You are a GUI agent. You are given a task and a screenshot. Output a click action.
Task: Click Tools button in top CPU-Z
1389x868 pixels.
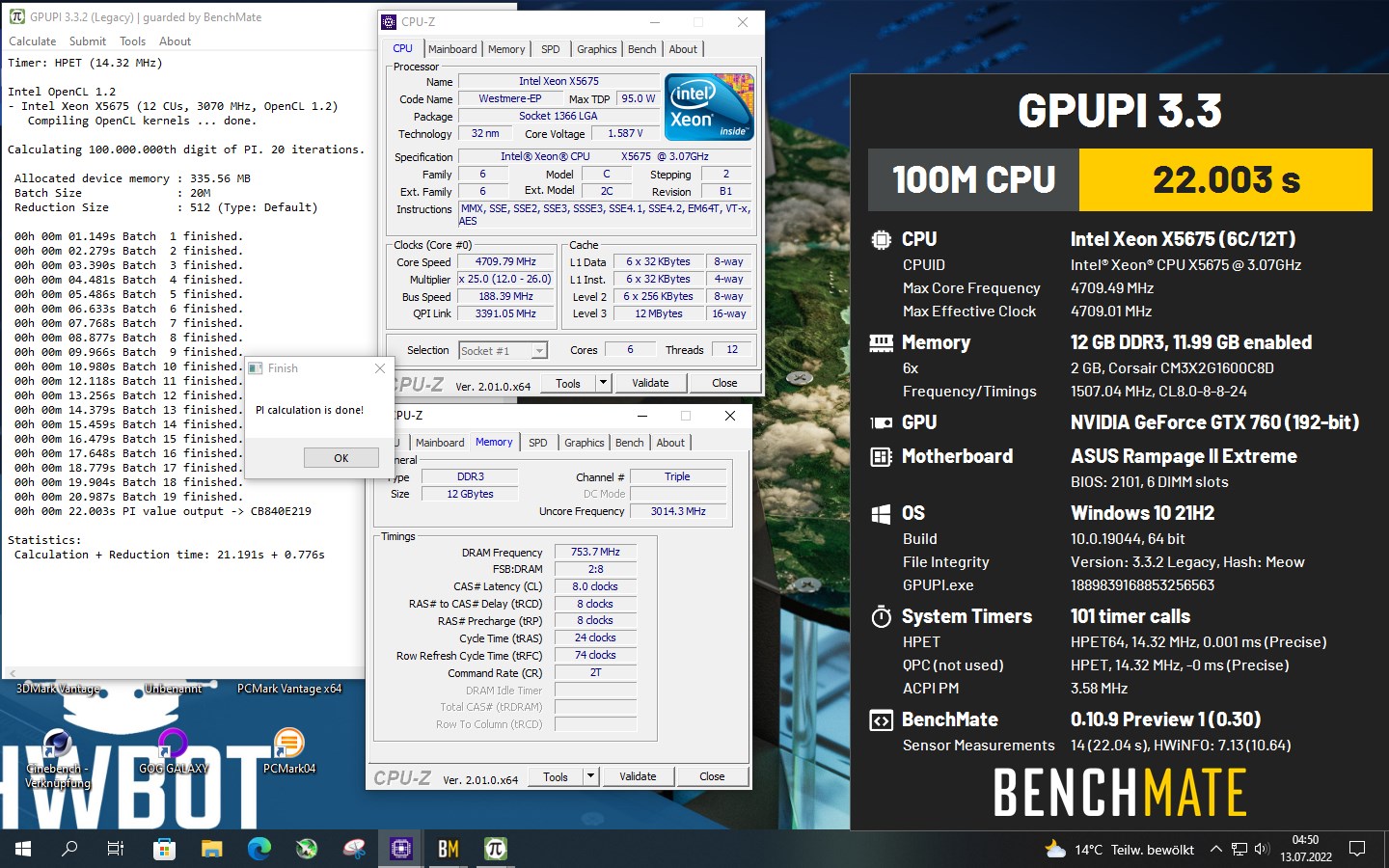(568, 383)
